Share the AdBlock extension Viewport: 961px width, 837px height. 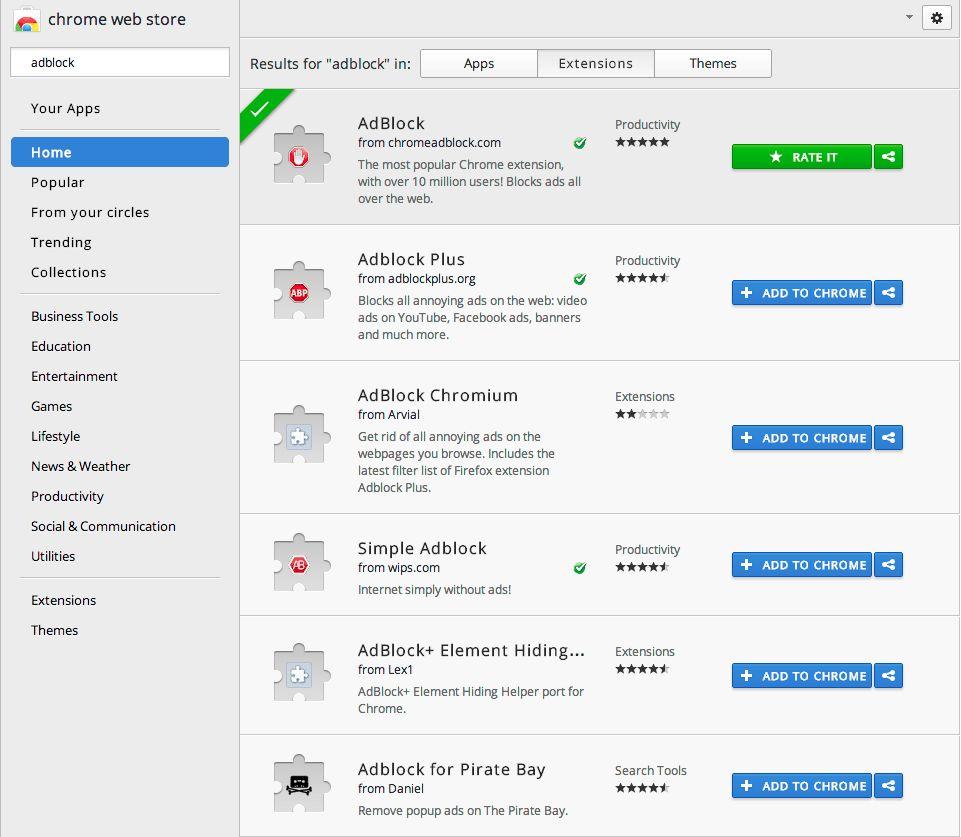point(888,157)
